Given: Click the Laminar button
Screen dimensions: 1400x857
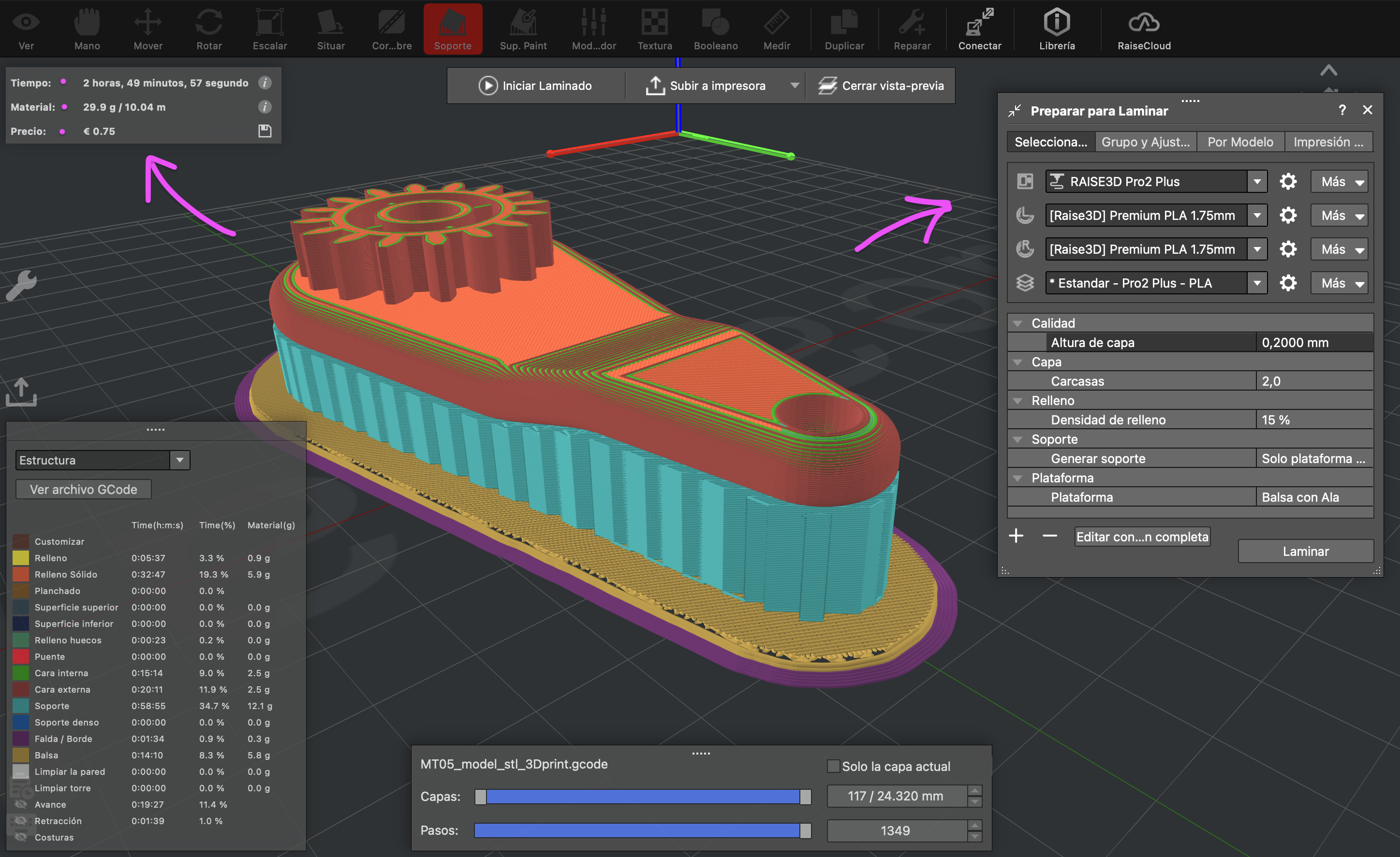Looking at the screenshot, I should 1305,551.
